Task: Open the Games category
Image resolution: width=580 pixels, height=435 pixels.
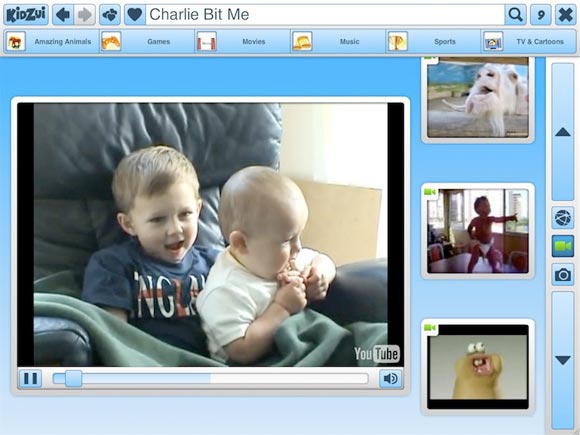Action: [x=147, y=41]
